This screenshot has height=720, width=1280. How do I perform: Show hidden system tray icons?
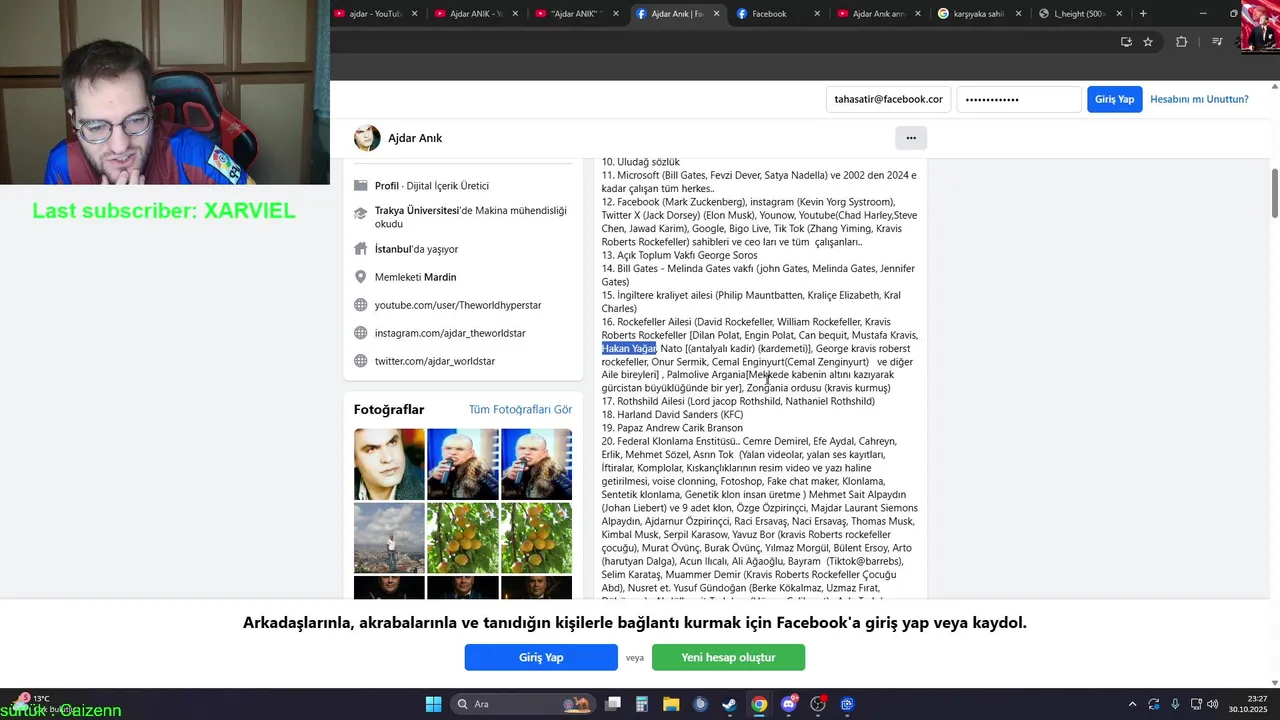point(1132,704)
